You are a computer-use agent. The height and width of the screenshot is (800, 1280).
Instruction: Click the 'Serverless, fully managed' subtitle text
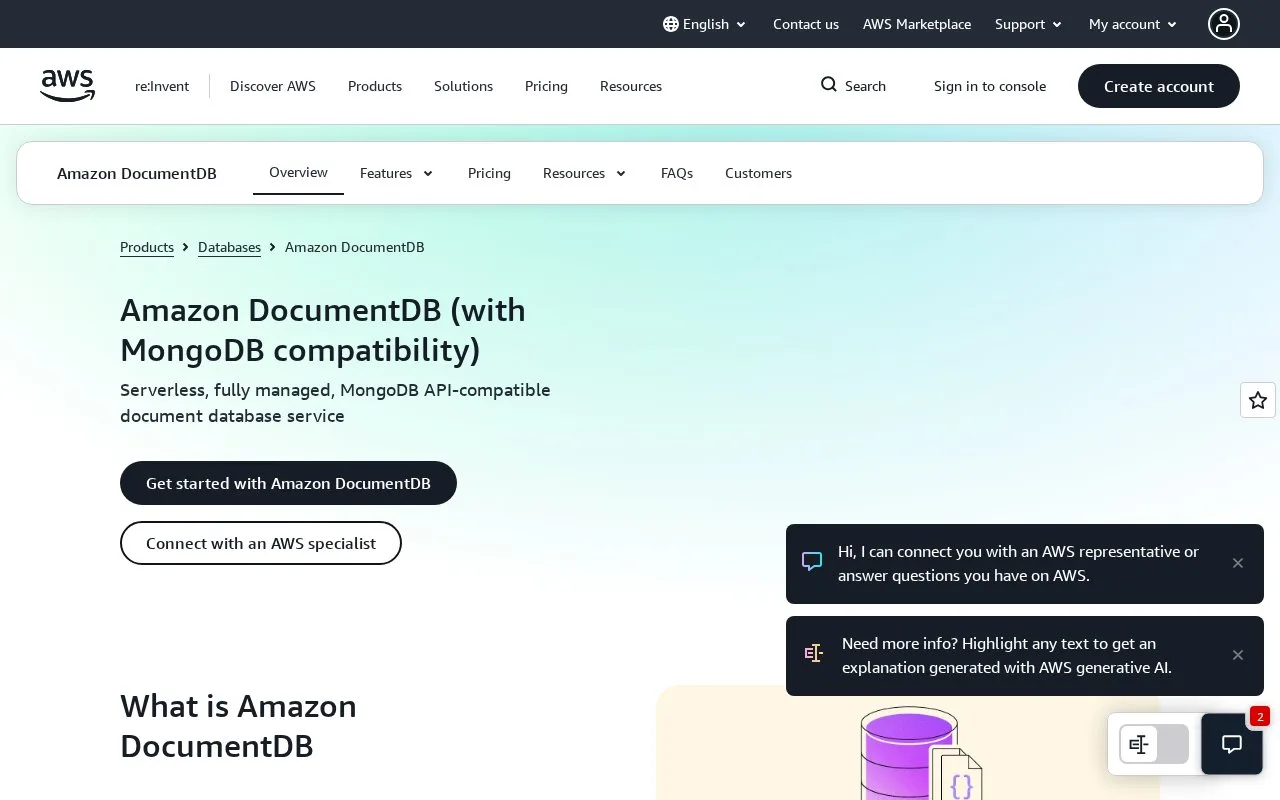(335, 403)
